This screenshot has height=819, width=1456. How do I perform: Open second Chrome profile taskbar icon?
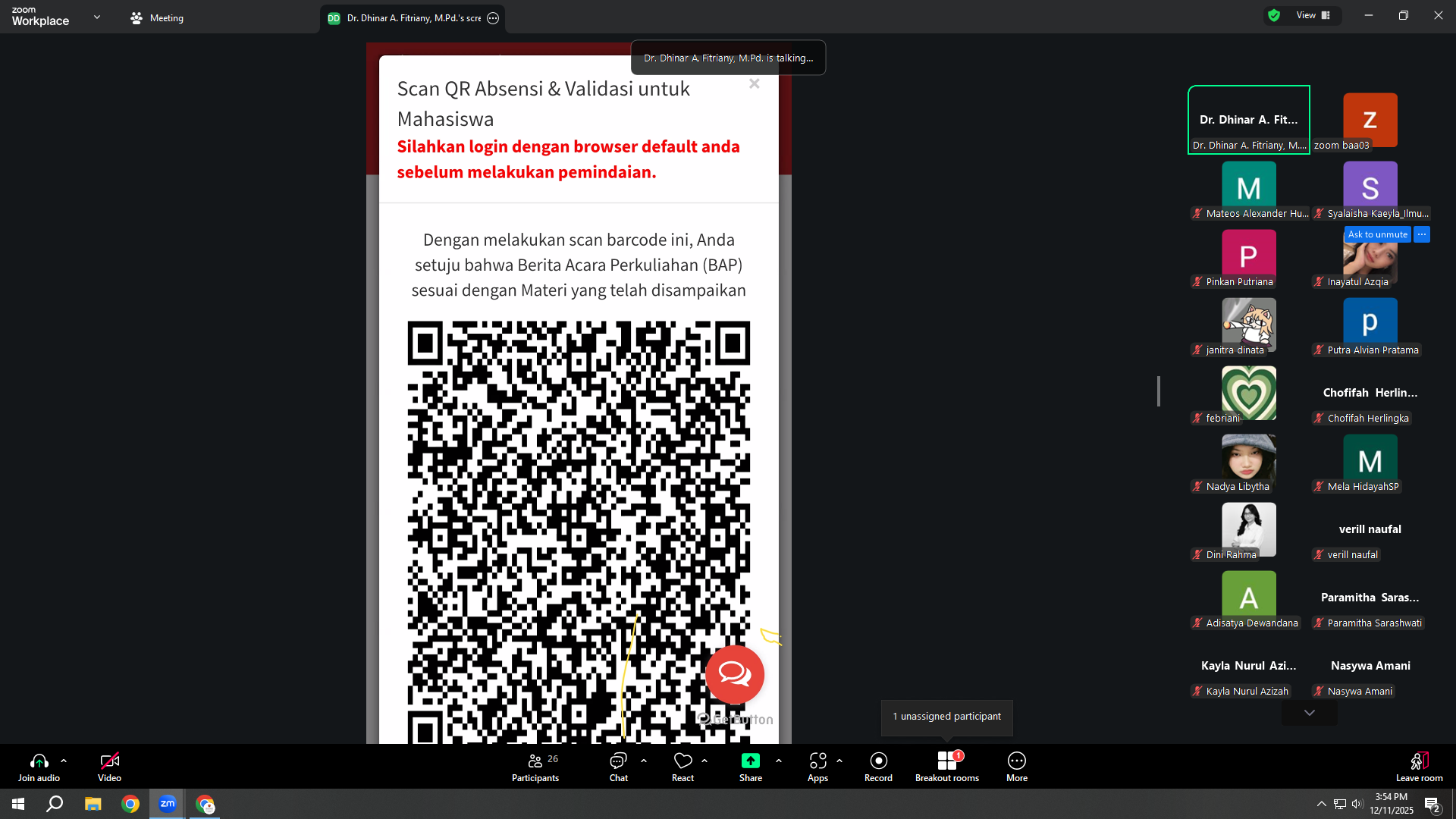coord(206,804)
